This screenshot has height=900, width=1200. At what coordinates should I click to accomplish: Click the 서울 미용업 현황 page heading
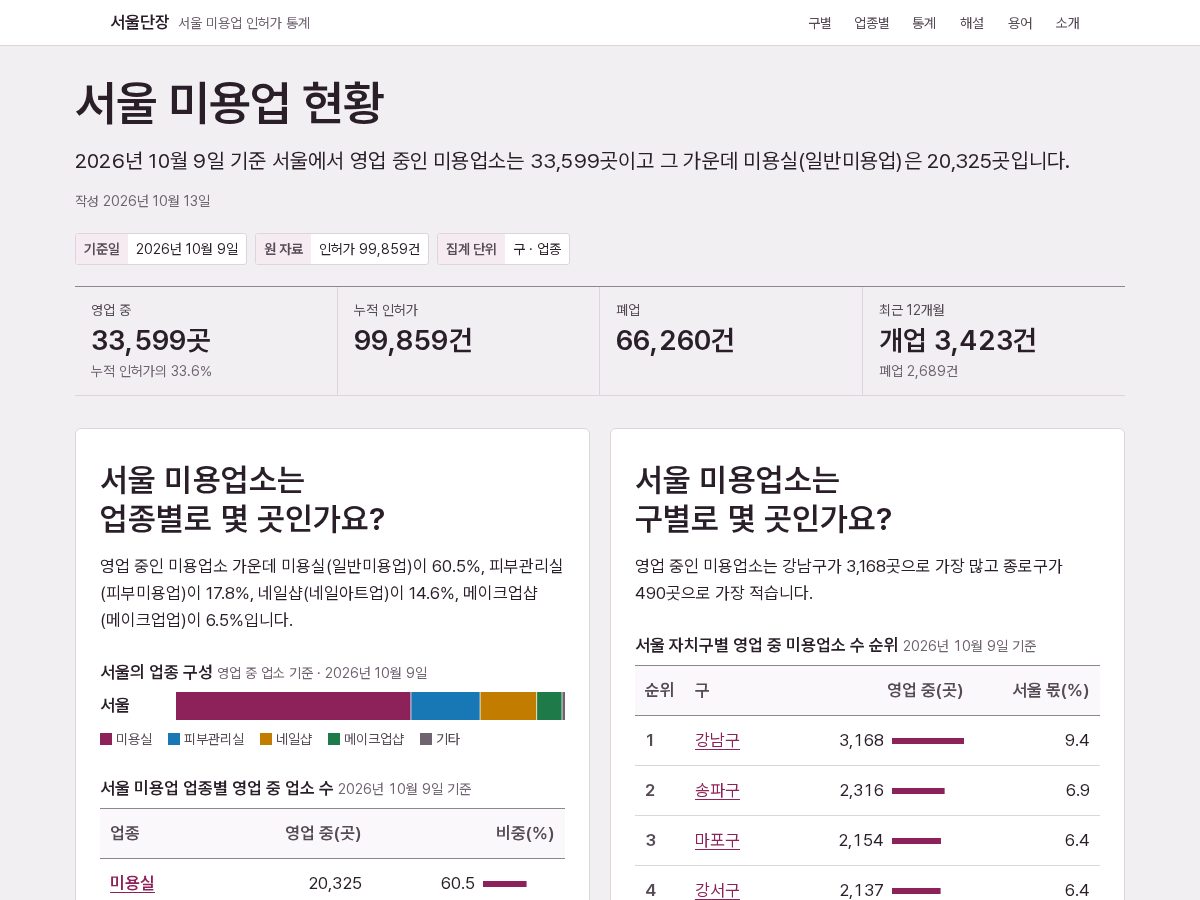(x=229, y=102)
